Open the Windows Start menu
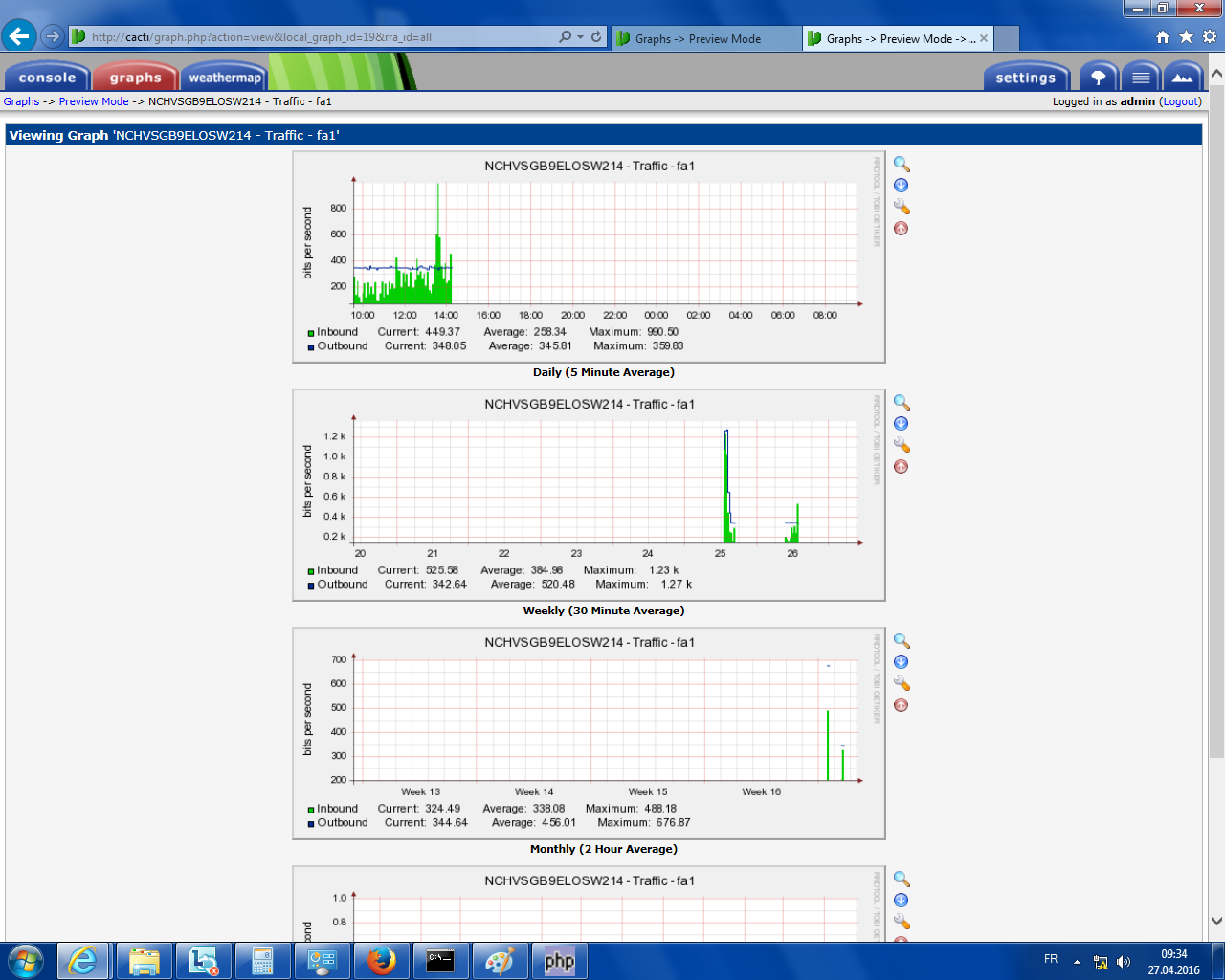The width and height of the screenshot is (1225, 980). tap(26, 961)
